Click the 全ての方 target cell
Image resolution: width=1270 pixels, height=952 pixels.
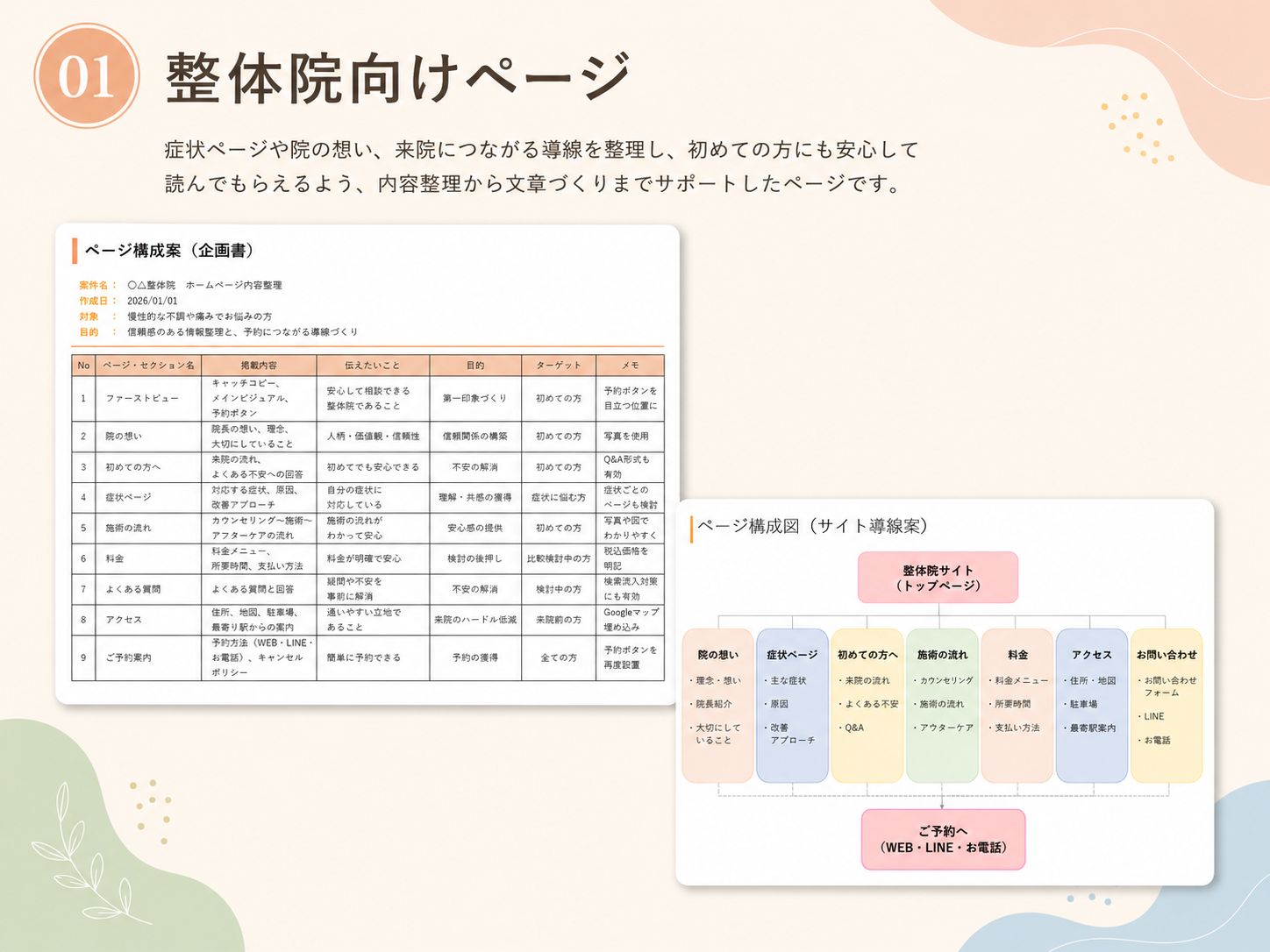(x=559, y=657)
